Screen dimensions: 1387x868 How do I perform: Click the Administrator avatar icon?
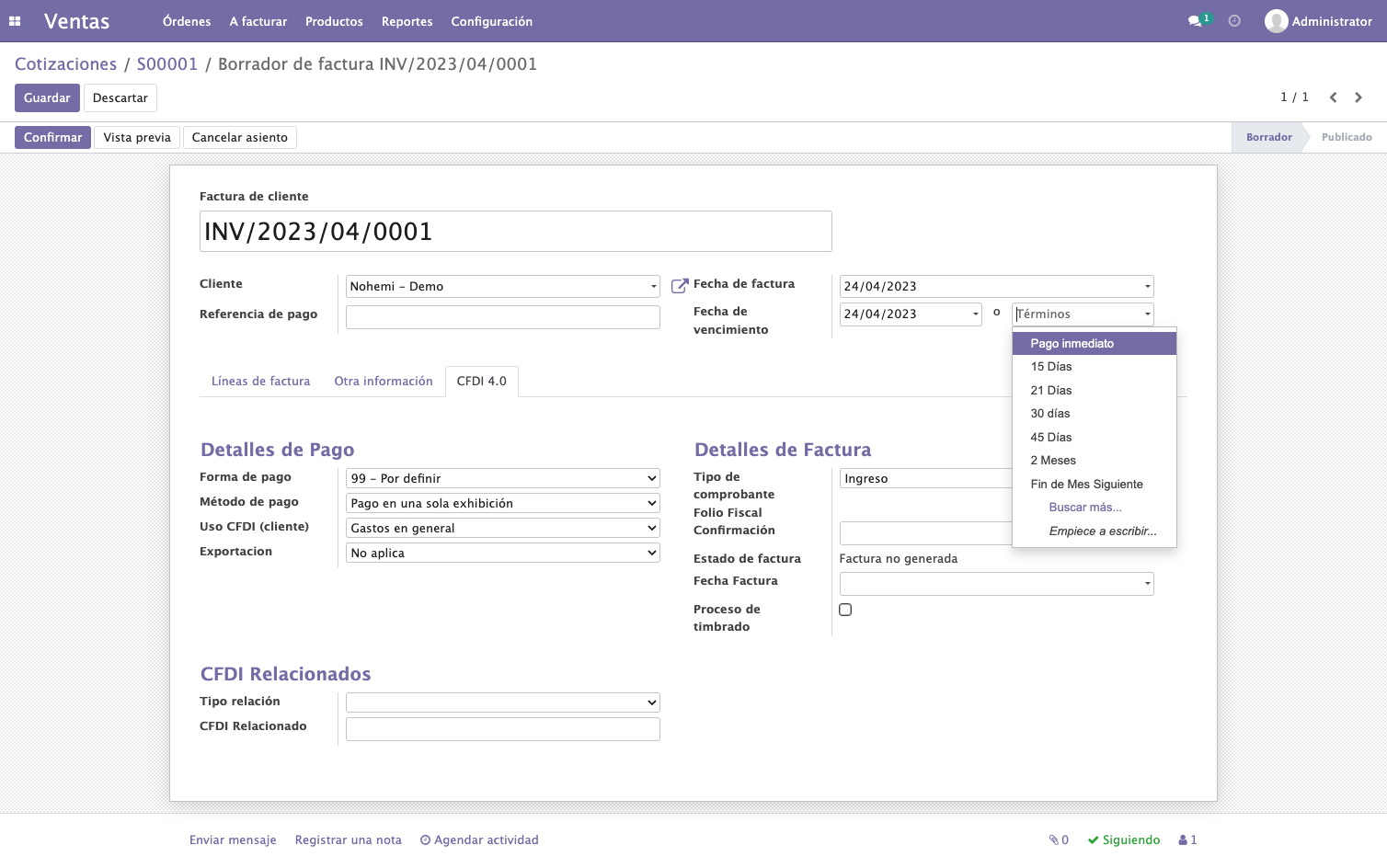coord(1276,21)
